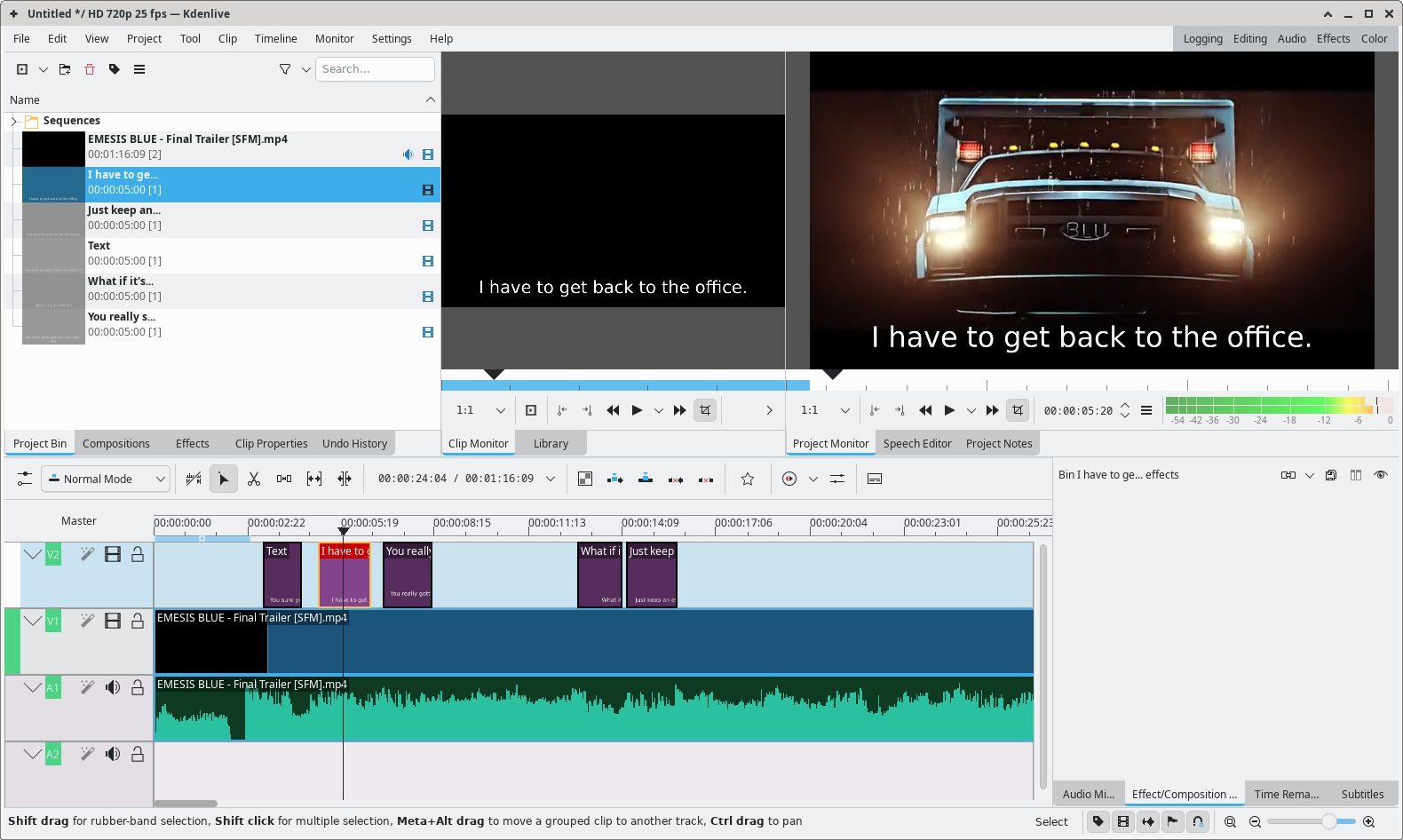Screen dimensions: 1403x840
Task: Click the Project Monitor audio level meter
Action: point(1279,405)
